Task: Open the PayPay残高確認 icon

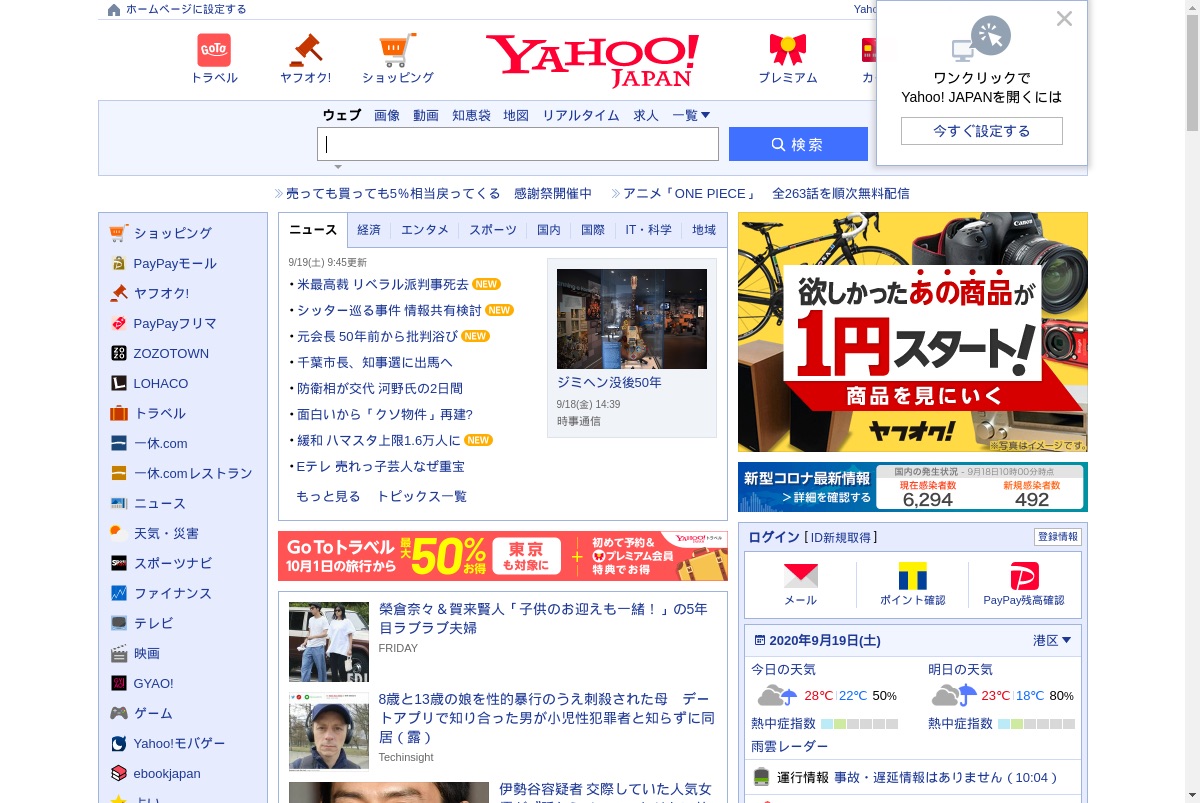Action: coord(1024,576)
